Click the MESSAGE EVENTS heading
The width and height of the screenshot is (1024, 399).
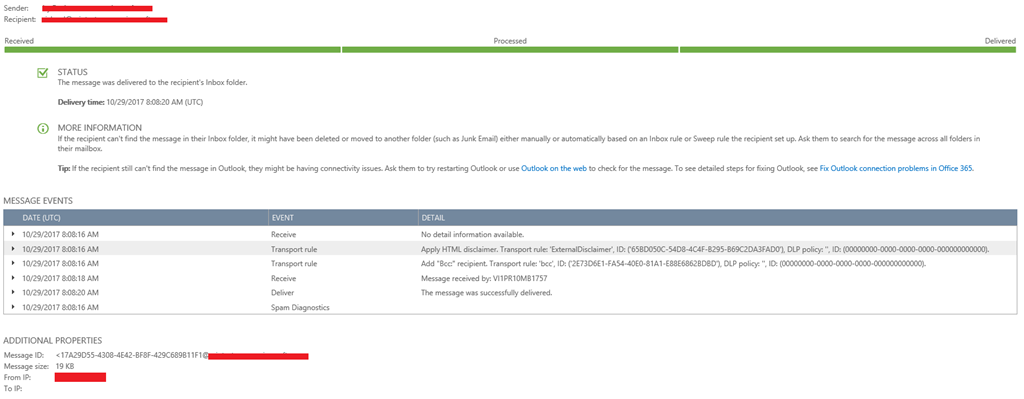pyautogui.click(x=39, y=200)
